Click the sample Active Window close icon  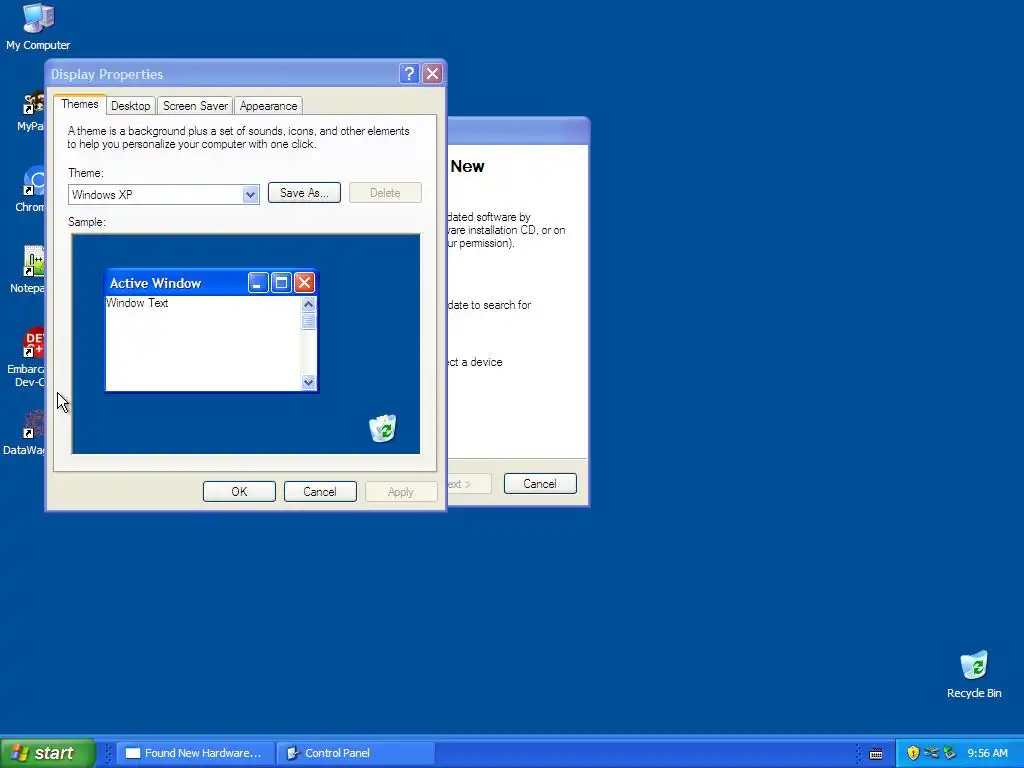304,283
